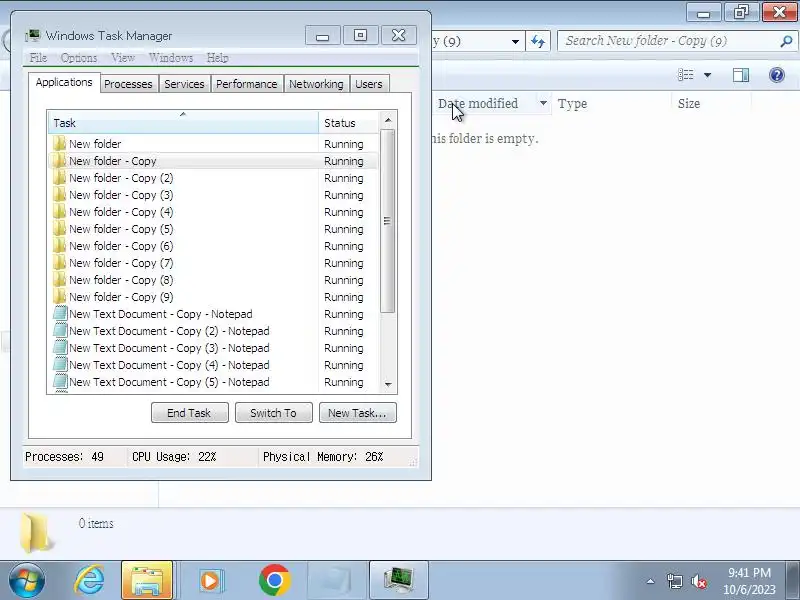Select New folder - Copy (7) task
Viewport: 800px width, 600px height.
click(213, 263)
